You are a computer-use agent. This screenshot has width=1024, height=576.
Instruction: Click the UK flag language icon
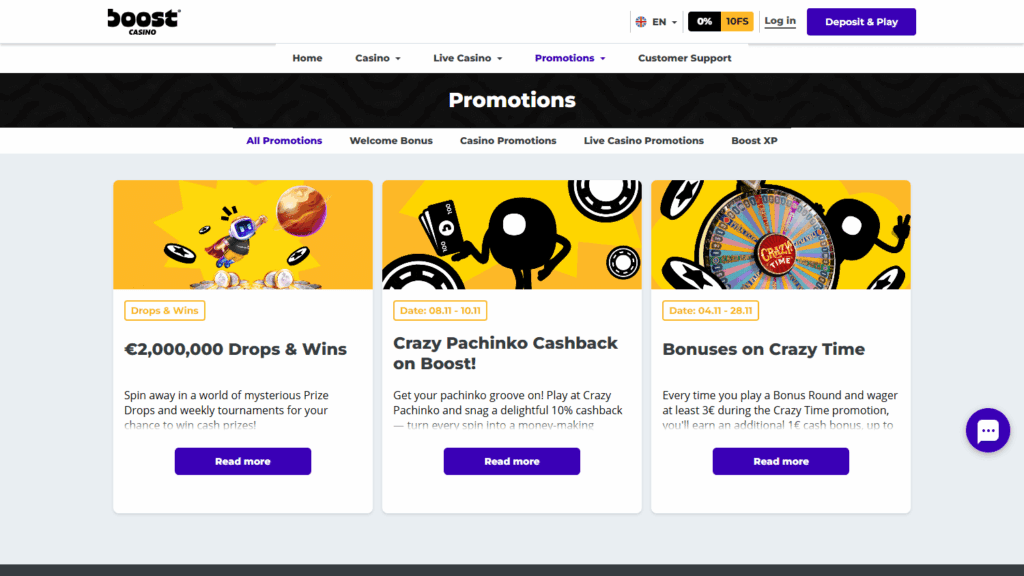pos(641,22)
